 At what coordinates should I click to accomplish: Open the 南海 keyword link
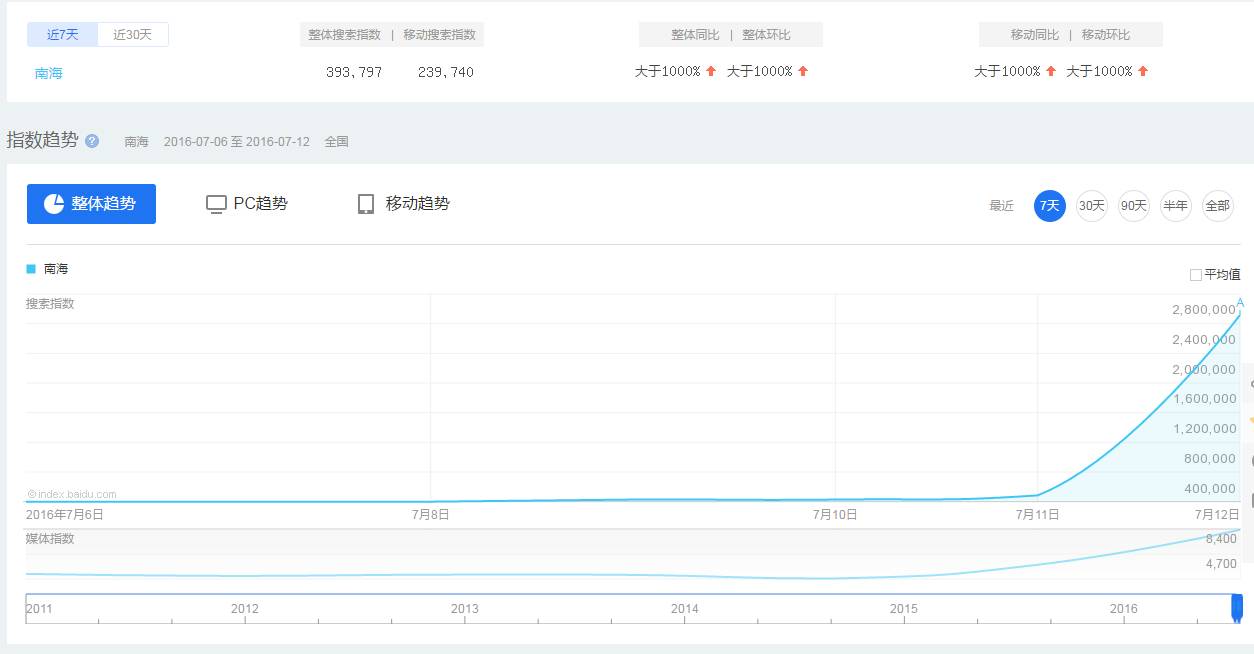point(48,73)
